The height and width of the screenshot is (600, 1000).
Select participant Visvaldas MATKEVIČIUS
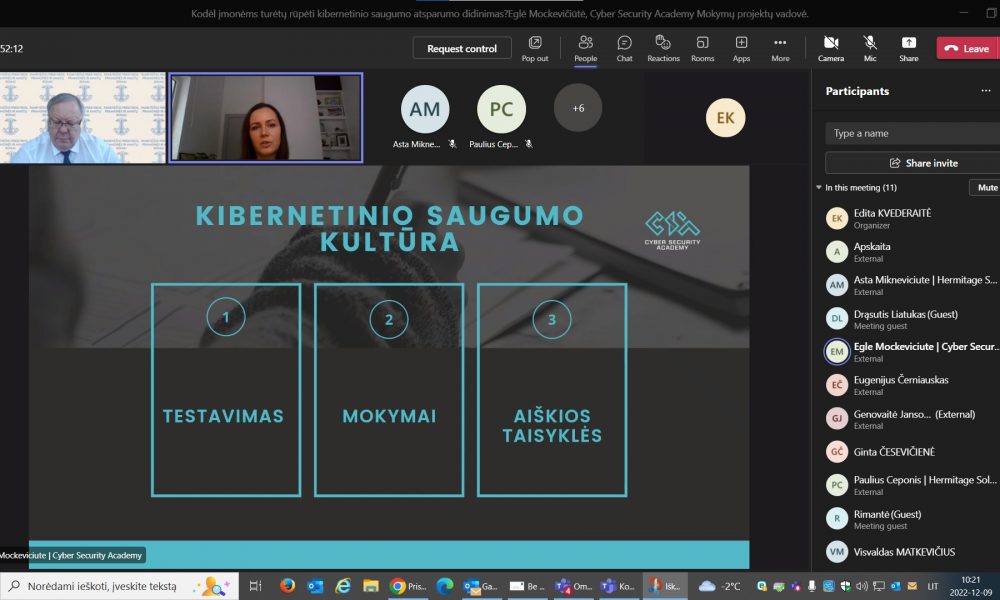[908, 552]
